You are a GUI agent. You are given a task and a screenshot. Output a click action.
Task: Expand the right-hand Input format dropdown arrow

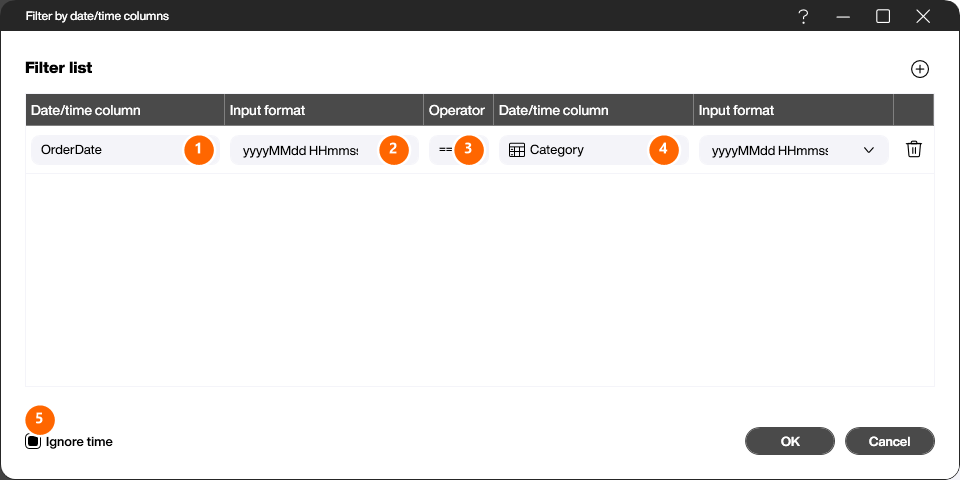(868, 150)
